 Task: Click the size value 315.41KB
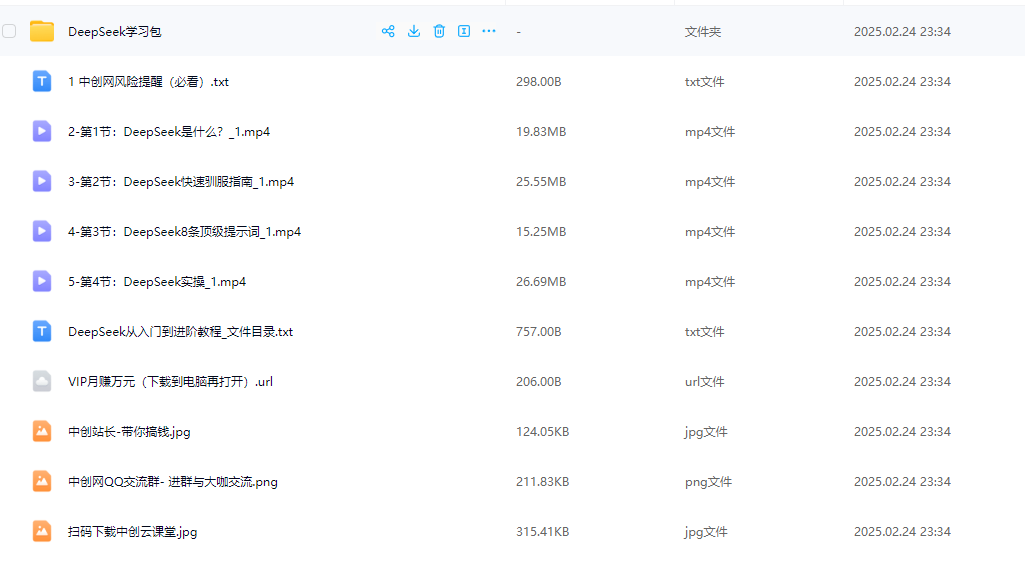click(543, 531)
